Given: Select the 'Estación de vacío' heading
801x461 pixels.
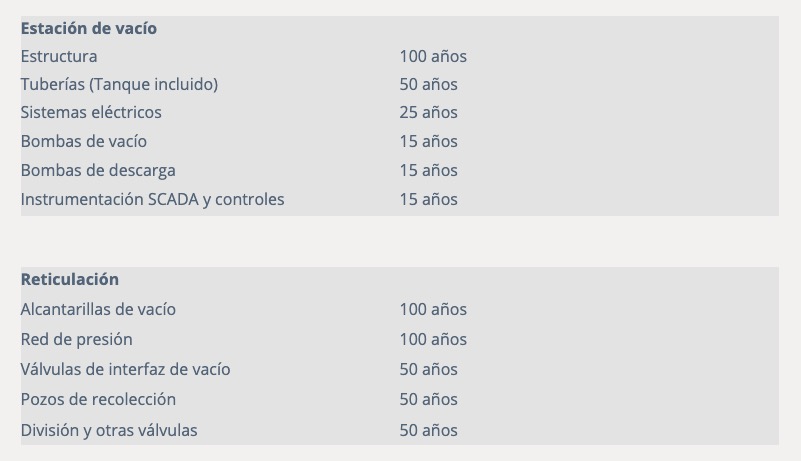Looking at the screenshot, I should [88, 28].
